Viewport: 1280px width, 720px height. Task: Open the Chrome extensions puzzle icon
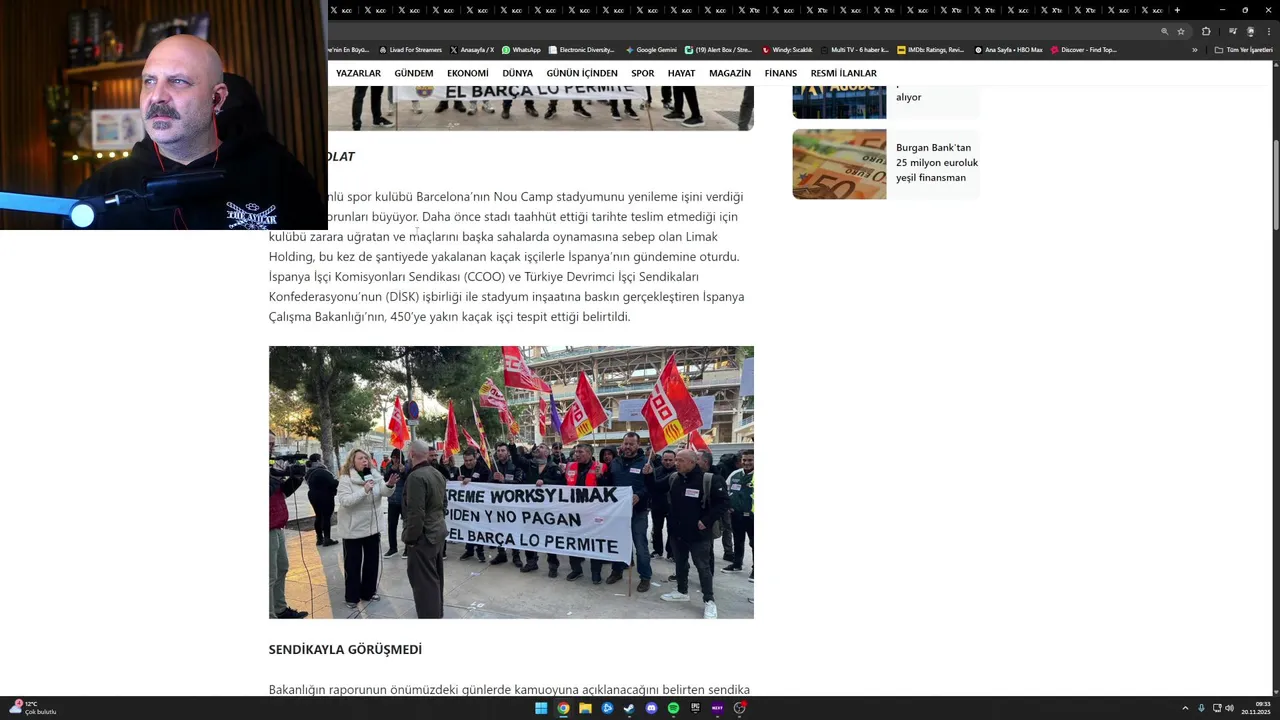(x=1206, y=31)
